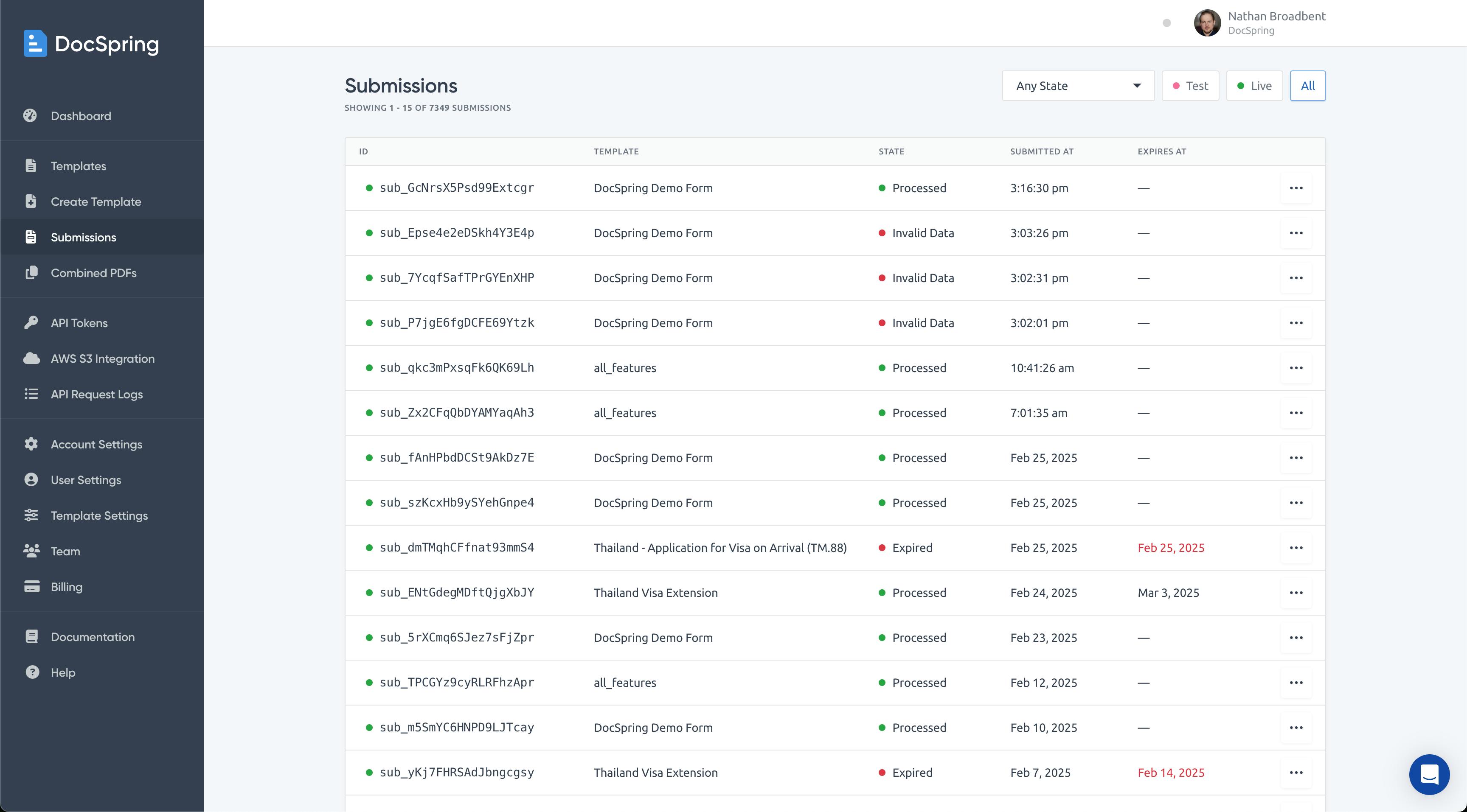The width and height of the screenshot is (1467, 812).
Task: Open the Any State dropdown
Action: tap(1078, 86)
